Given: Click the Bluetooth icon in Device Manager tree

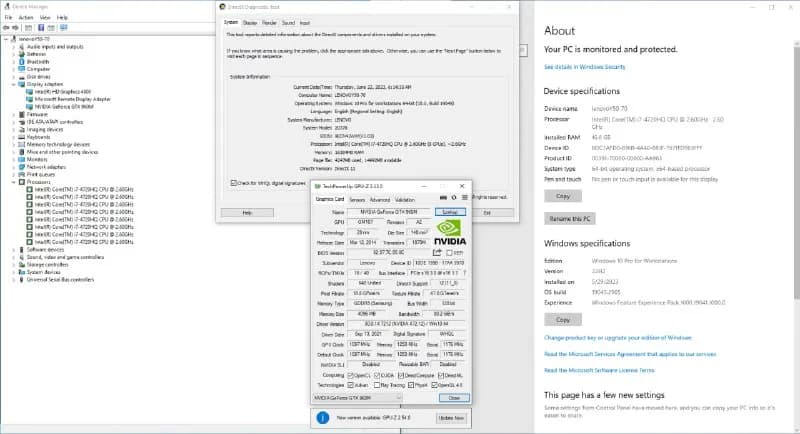Looking at the screenshot, I should pos(21,62).
